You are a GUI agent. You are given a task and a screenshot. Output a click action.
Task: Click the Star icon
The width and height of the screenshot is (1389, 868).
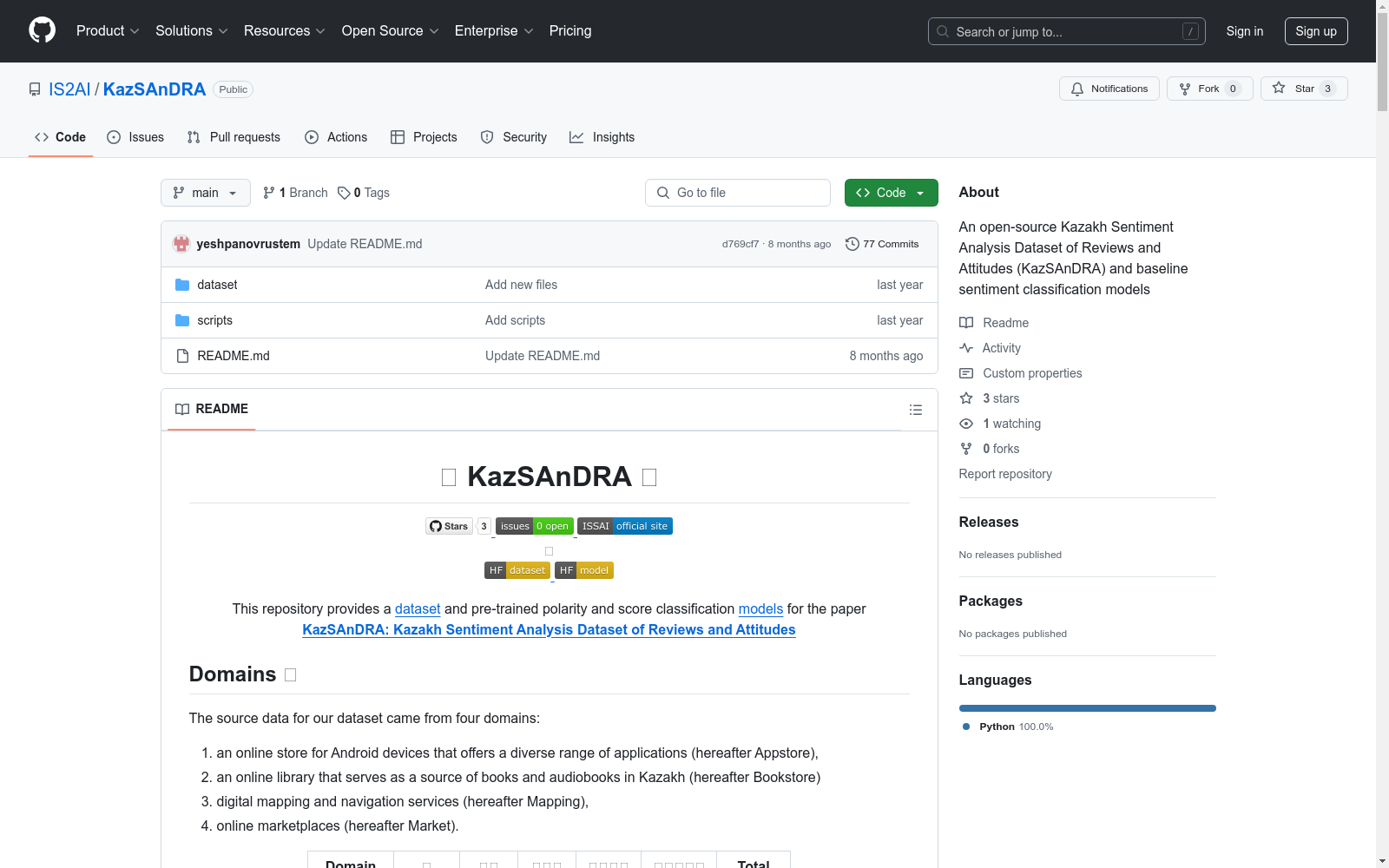pos(1279,88)
